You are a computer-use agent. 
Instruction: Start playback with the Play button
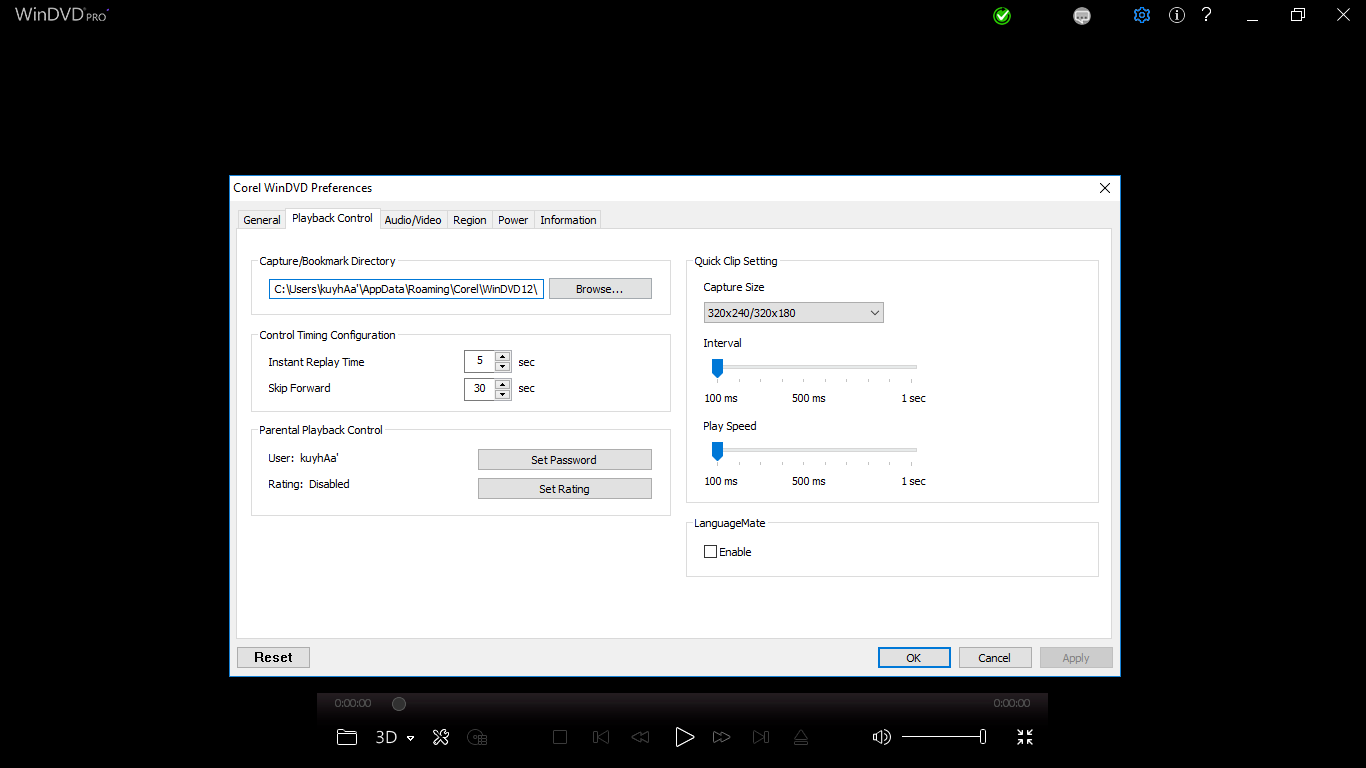pos(684,737)
